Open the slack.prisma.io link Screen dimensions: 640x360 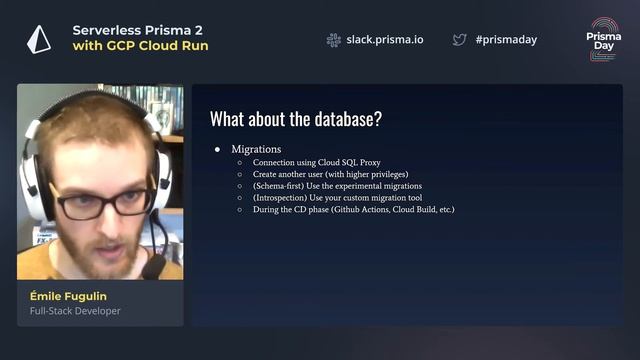tap(385, 40)
